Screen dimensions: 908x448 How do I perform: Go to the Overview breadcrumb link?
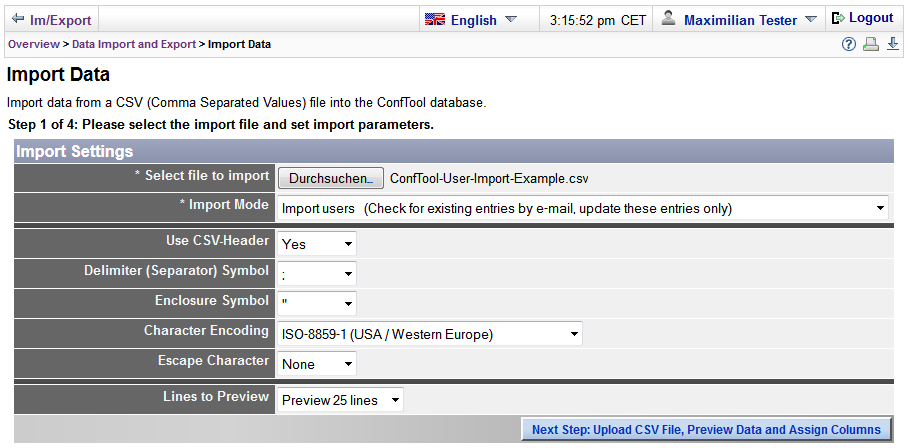34,44
